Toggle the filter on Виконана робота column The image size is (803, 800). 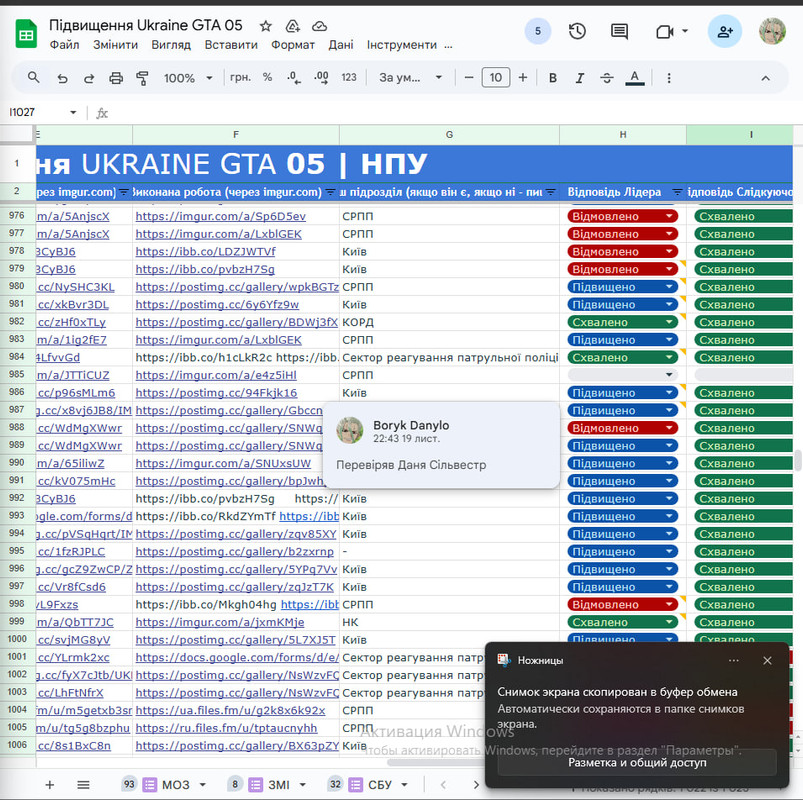tap(330, 192)
